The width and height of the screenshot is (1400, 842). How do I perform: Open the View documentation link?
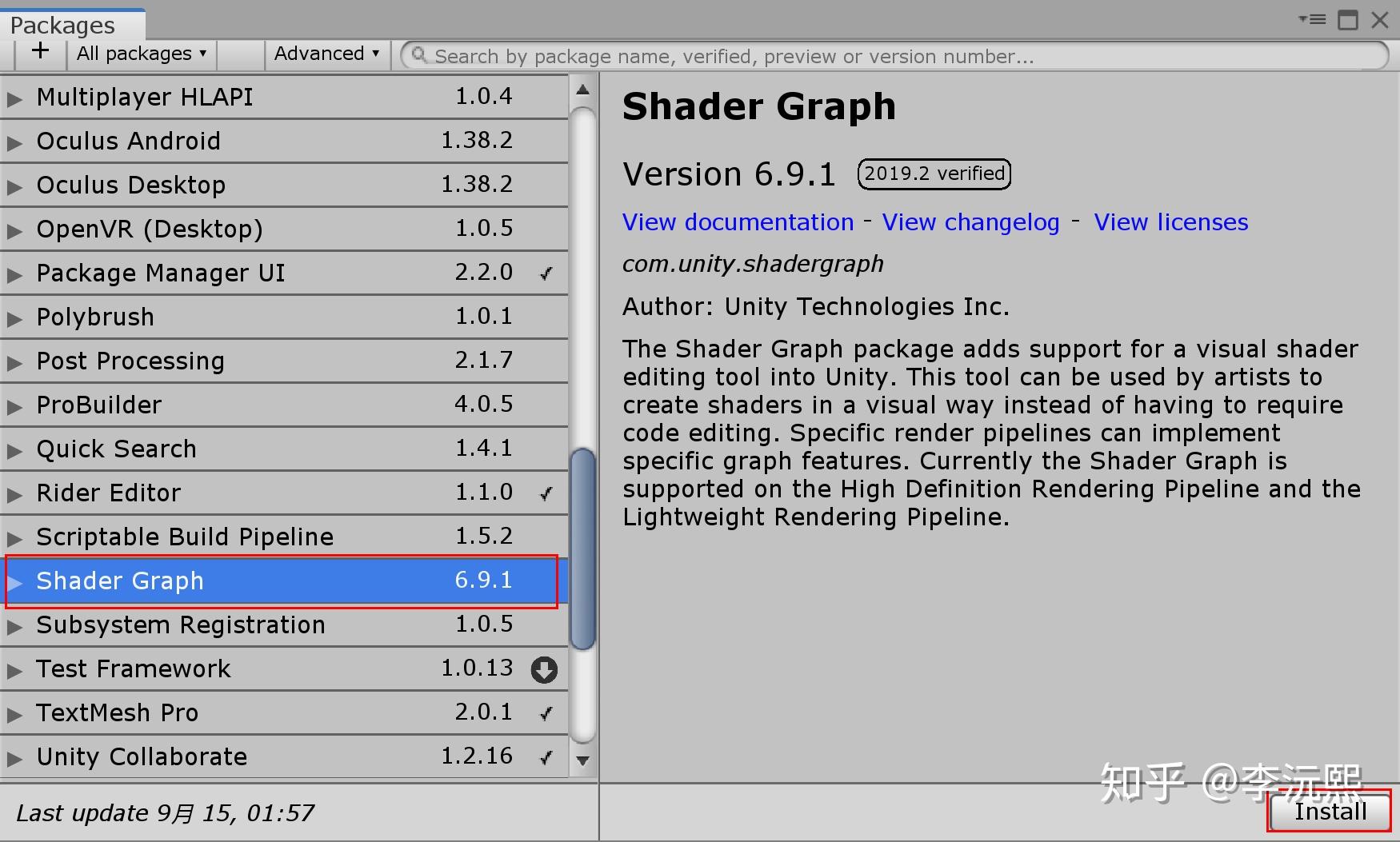pos(737,222)
